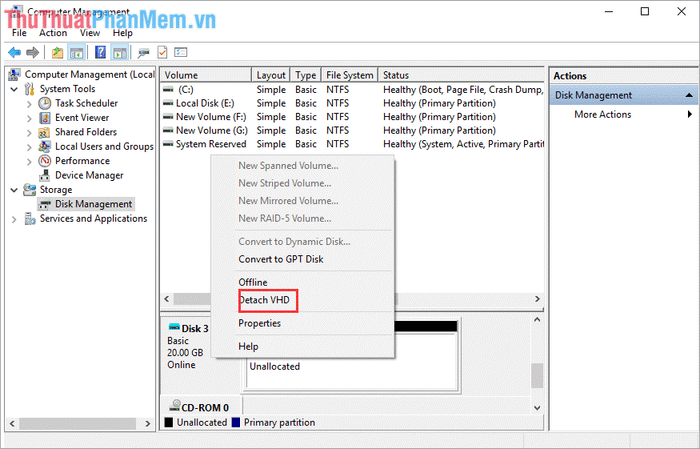Click the Shared Folders icon
Viewport: 700px width, 449px height.
[44, 133]
